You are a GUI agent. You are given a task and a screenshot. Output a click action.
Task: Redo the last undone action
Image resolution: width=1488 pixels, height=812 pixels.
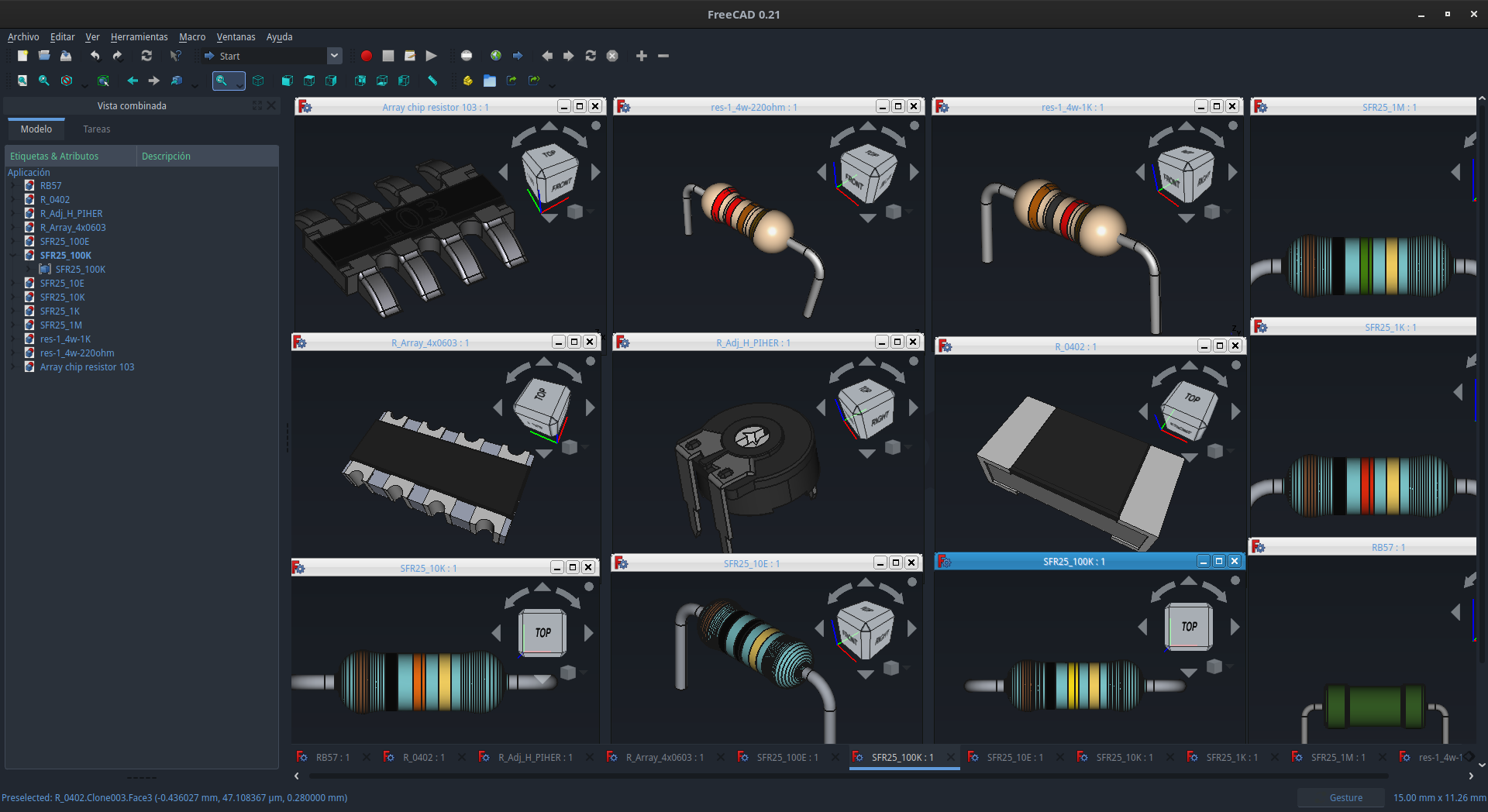coord(117,56)
